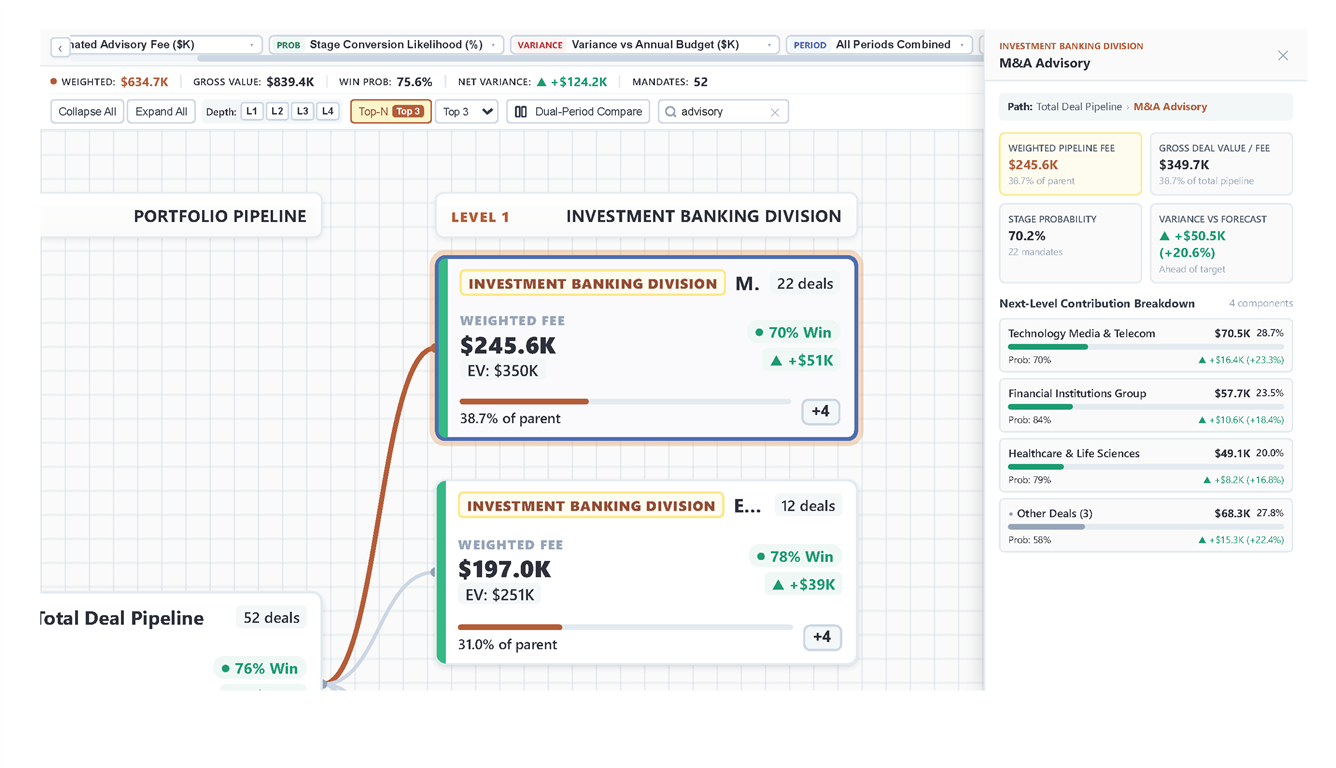
Task: Click the Dual-Period Compare columns icon
Action: click(521, 112)
